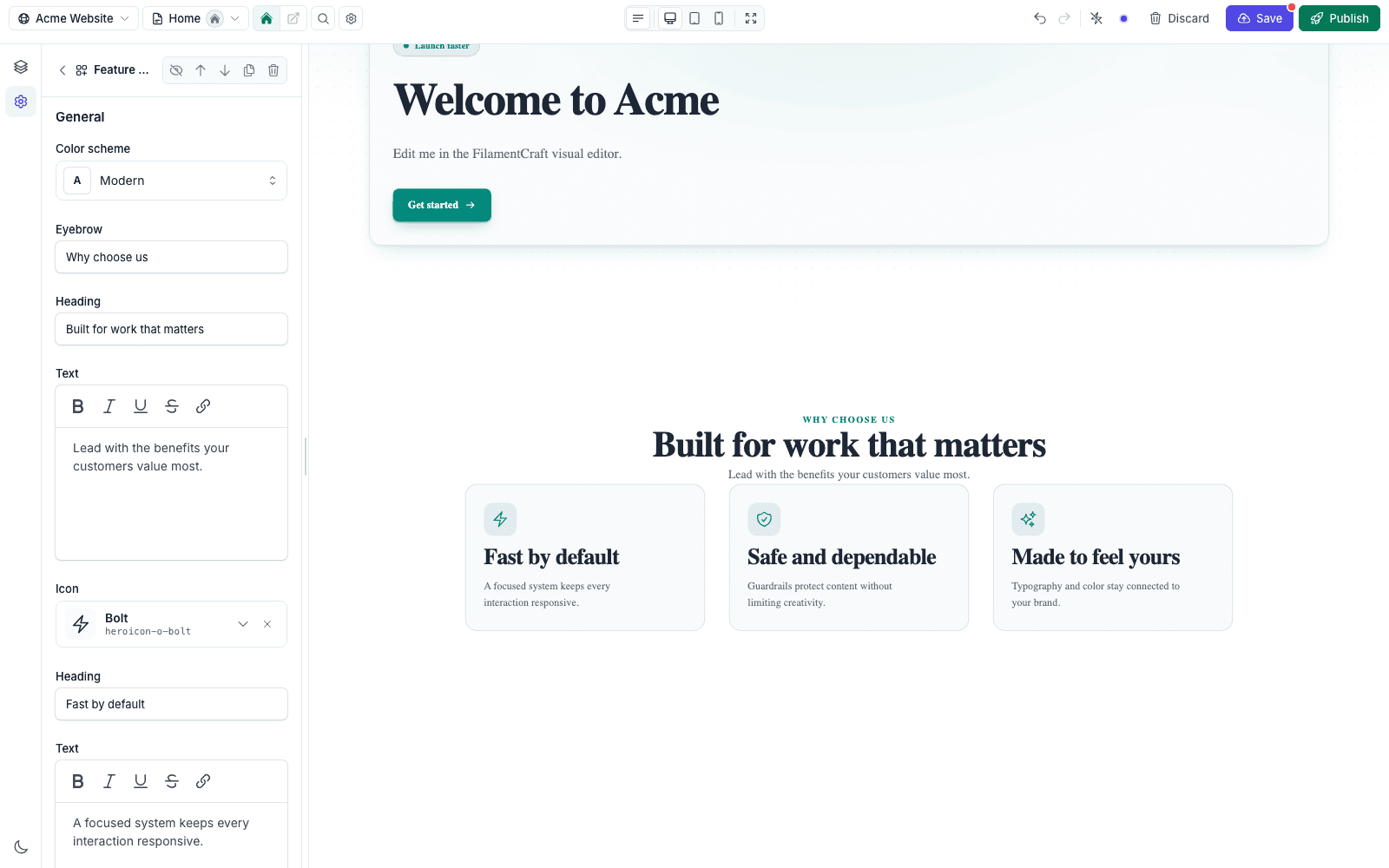Delete the Feature block with the trash icon
This screenshot has width=1389, height=868.
pyautogui.click(x=273, y=70)
